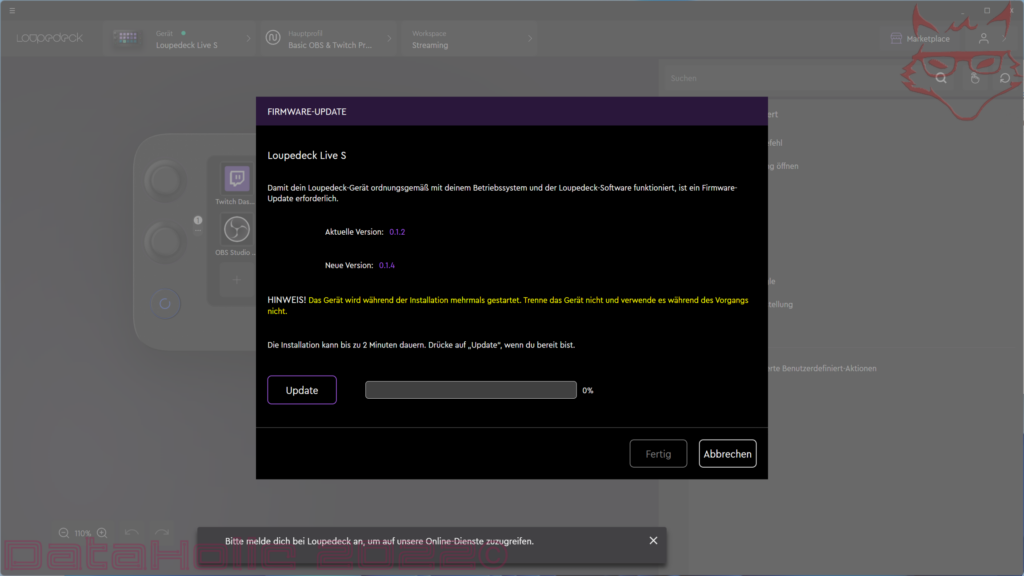
Task: Select the lower dial on the device preview
Action: 165,242
